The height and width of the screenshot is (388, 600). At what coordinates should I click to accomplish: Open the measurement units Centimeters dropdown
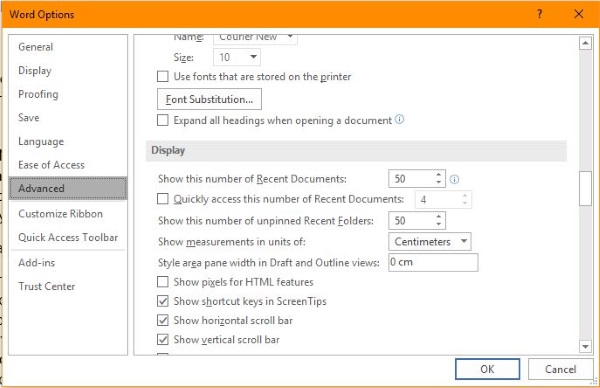point(464,241)
